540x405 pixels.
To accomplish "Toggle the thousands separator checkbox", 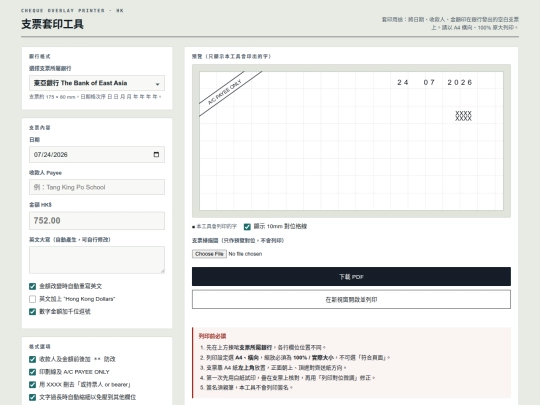I will tap(32, 312).
